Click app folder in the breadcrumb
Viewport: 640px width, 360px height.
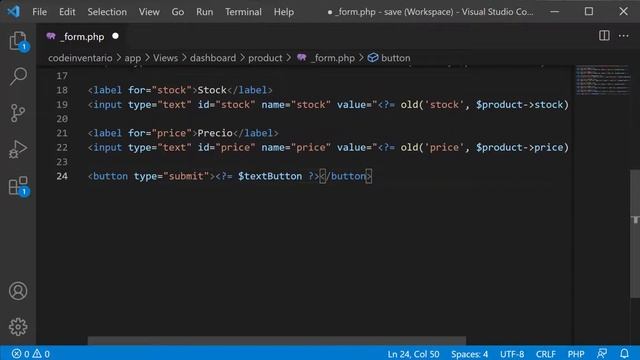pyautogui.click(x=133, y=58)
